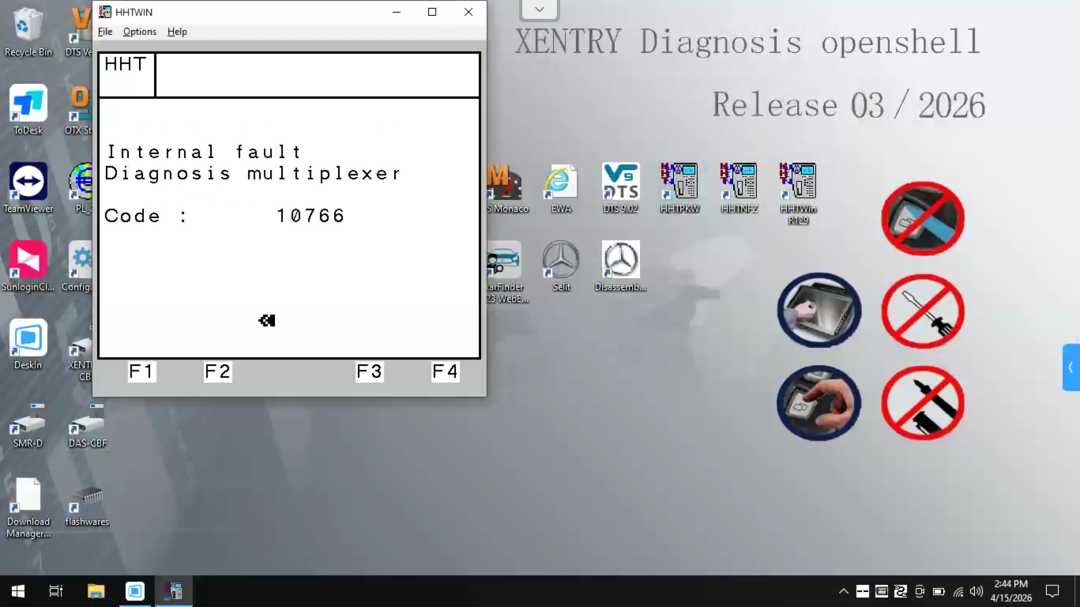Open the Download Manager desktop icon
This screenshot has height=607, width=1080.
[28, 508]
